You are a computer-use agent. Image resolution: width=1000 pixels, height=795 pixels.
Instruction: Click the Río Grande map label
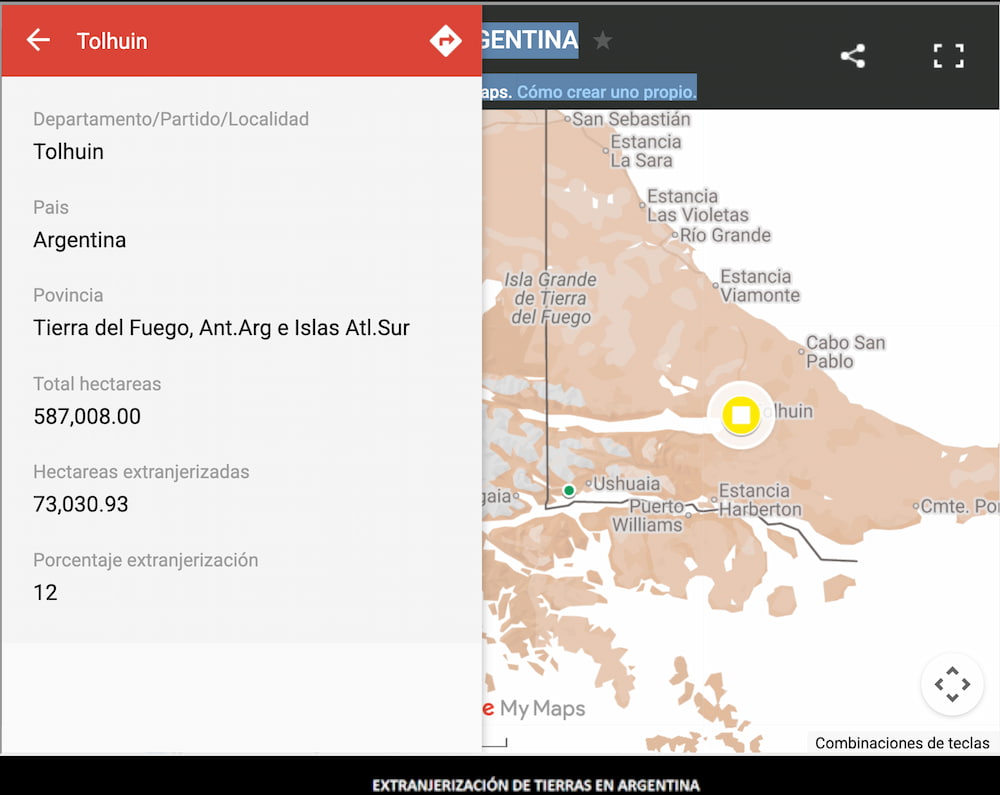pos(725,235)
